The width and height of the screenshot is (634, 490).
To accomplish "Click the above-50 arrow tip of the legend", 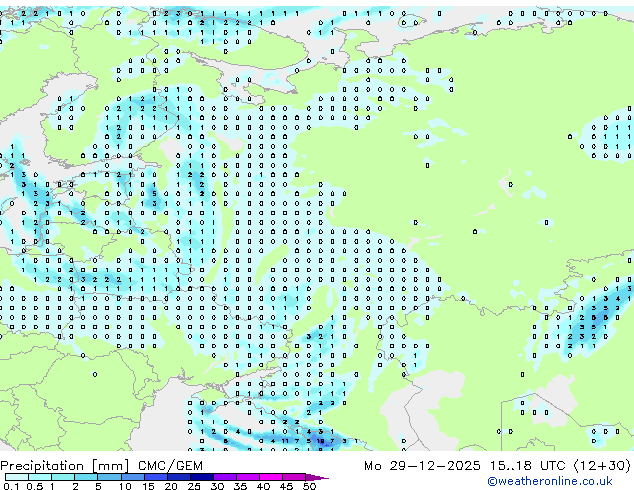I will coord(317,477).
